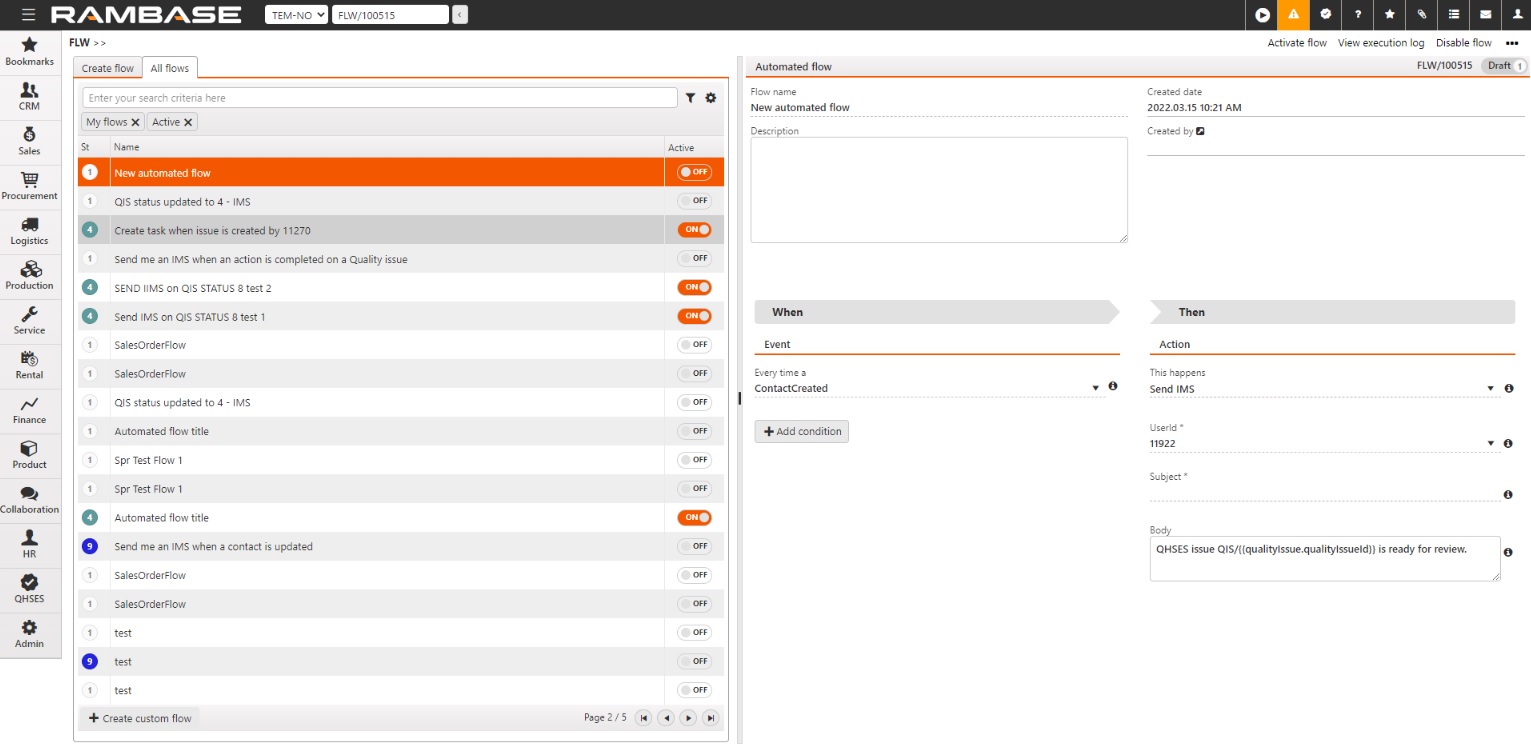The width and height of the screenshot is (1531, 746).
Task: Click the filter funnel icon
Action: coord(690,98)
